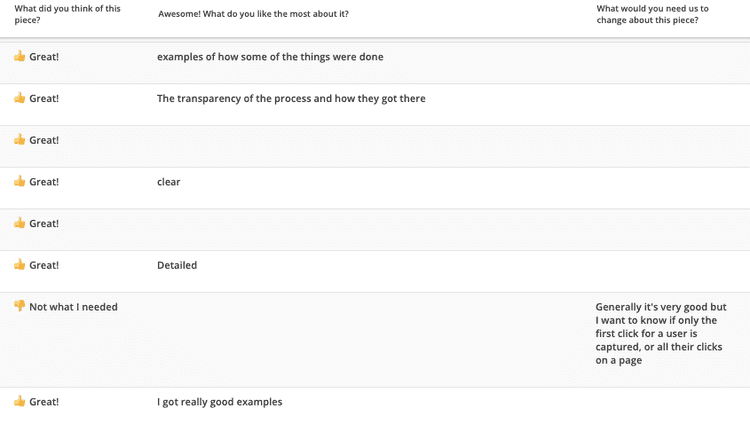Click the 'Not what I needed' rating text
The image size is (750, 424).
click(x=73, y=307)
